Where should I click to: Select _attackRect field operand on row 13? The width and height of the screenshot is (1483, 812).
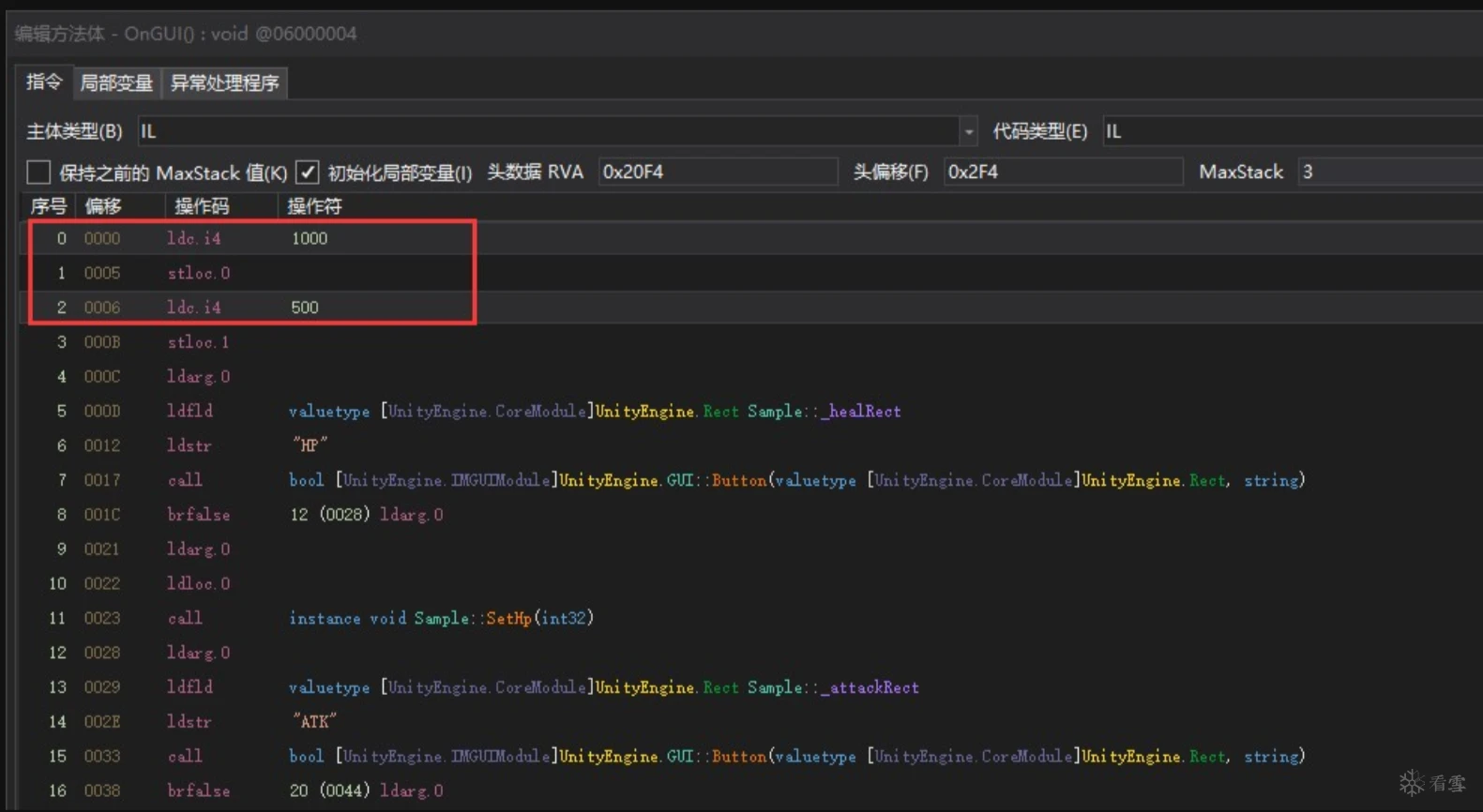click(x=870, y=687)
